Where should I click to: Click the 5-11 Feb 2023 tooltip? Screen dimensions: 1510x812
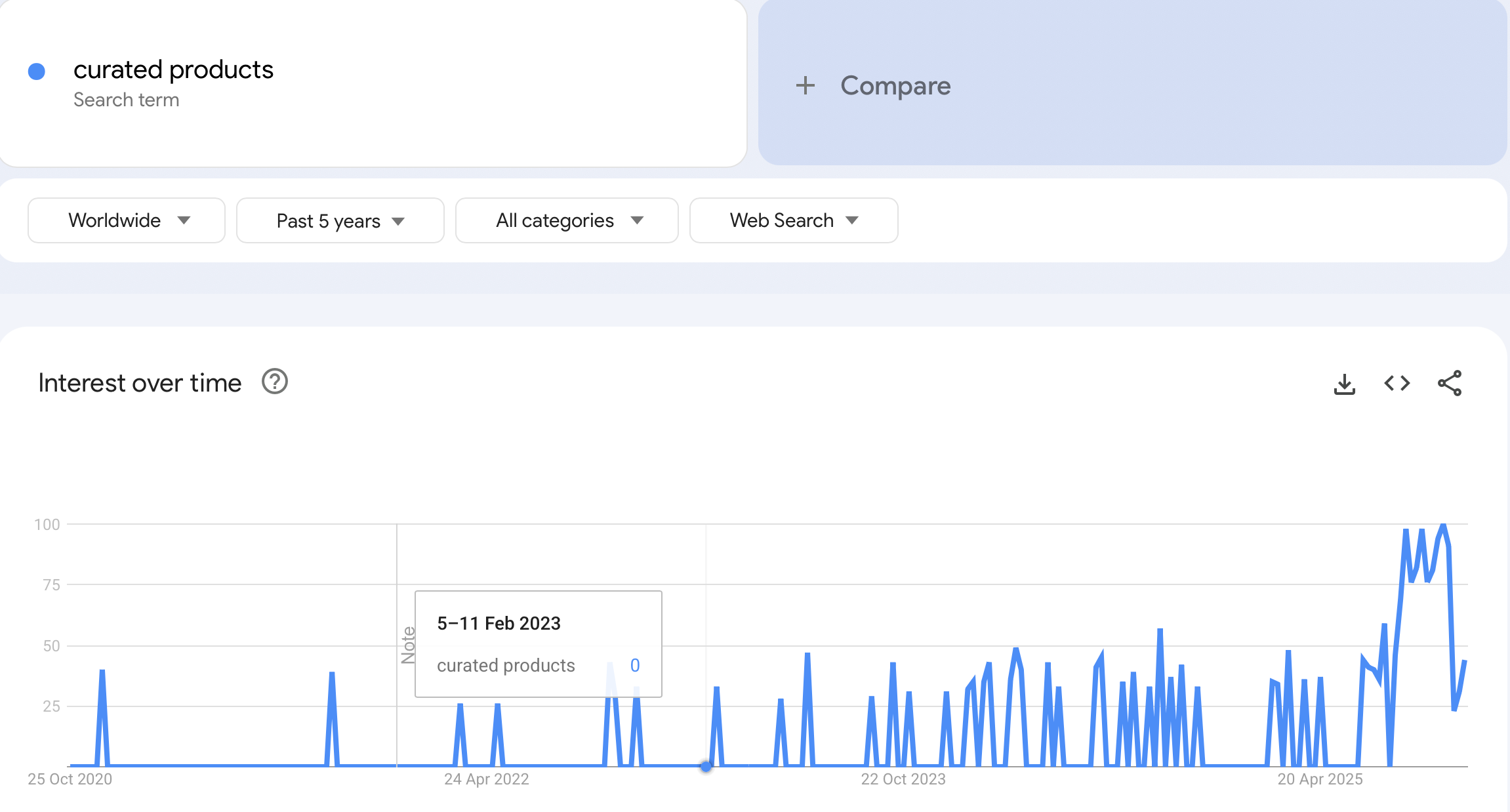pos(538,643)
